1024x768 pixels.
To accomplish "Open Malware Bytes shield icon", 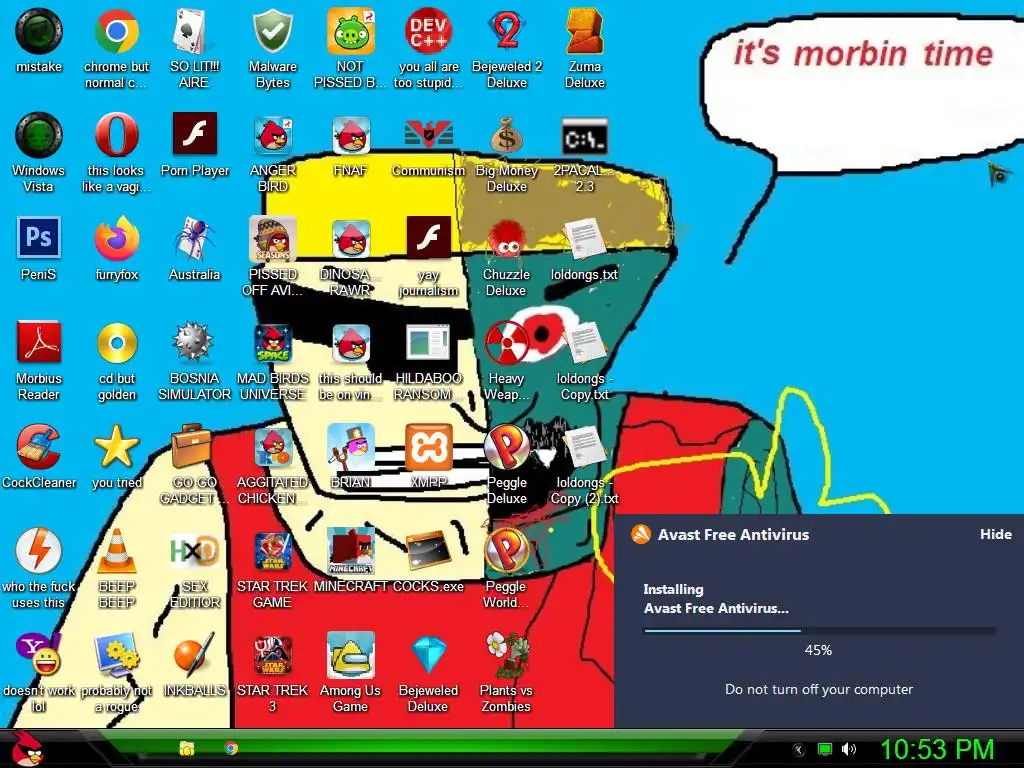I will pyautogui.click(x=272, y=31).
